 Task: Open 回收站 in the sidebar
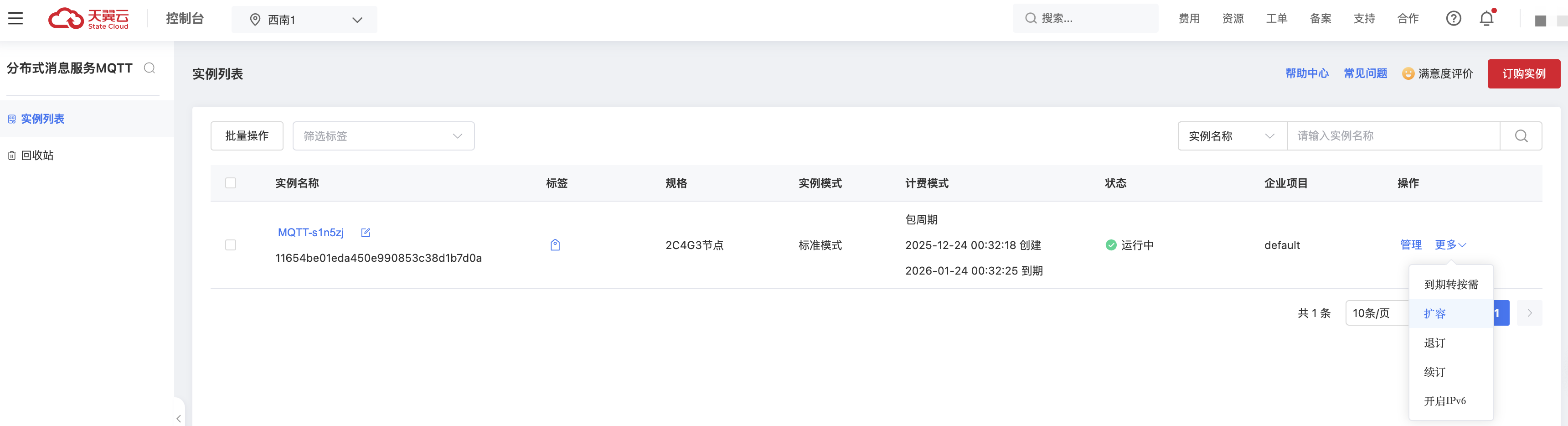(x=87, y=156)
